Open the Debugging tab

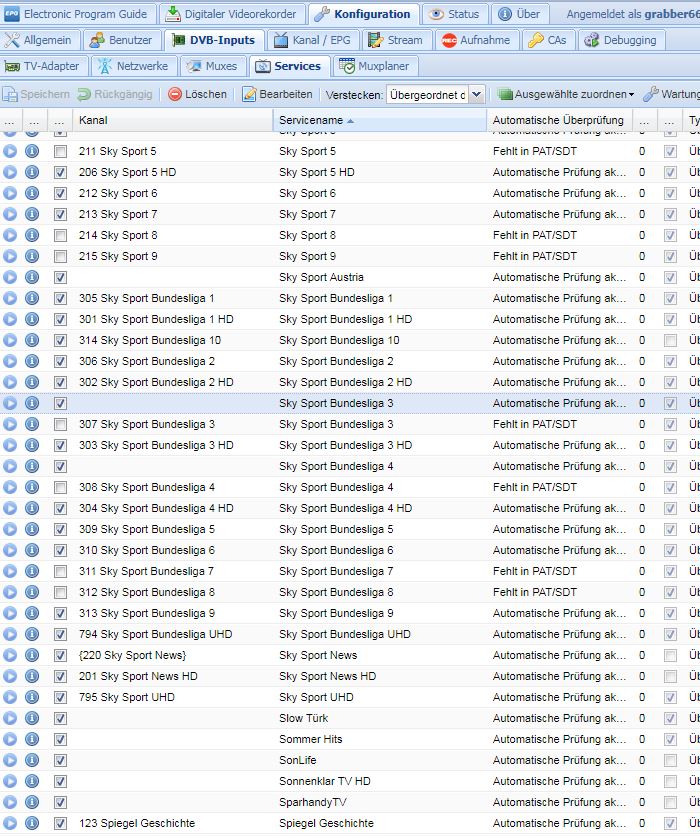621,40
